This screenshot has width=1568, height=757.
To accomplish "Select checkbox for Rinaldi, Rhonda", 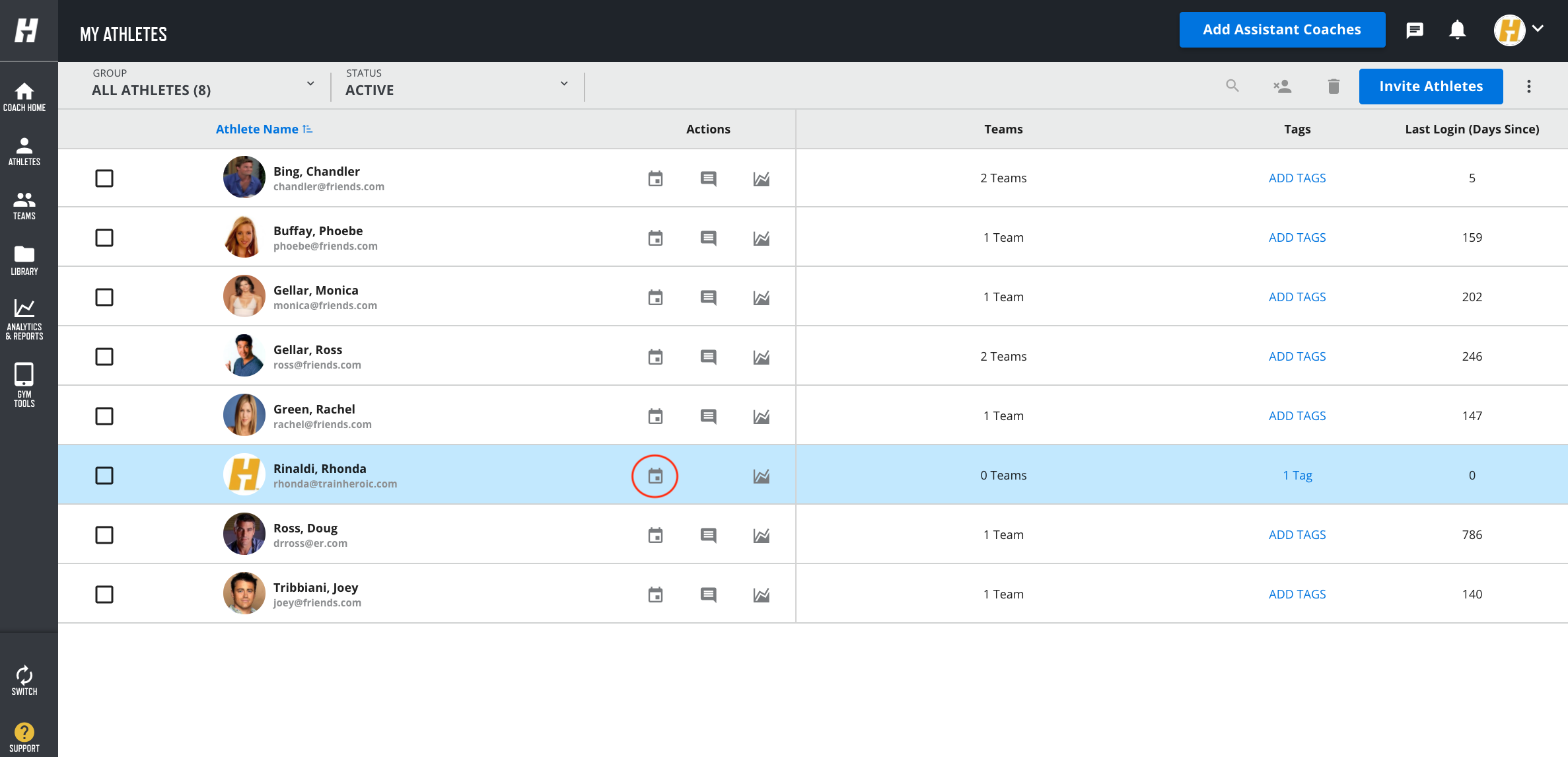I will (104, 476).
